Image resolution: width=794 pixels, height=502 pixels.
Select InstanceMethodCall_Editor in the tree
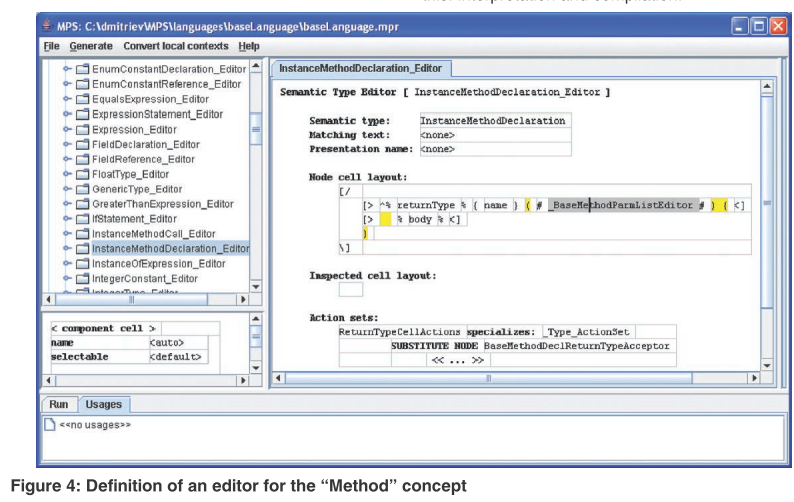pos(153,234)
